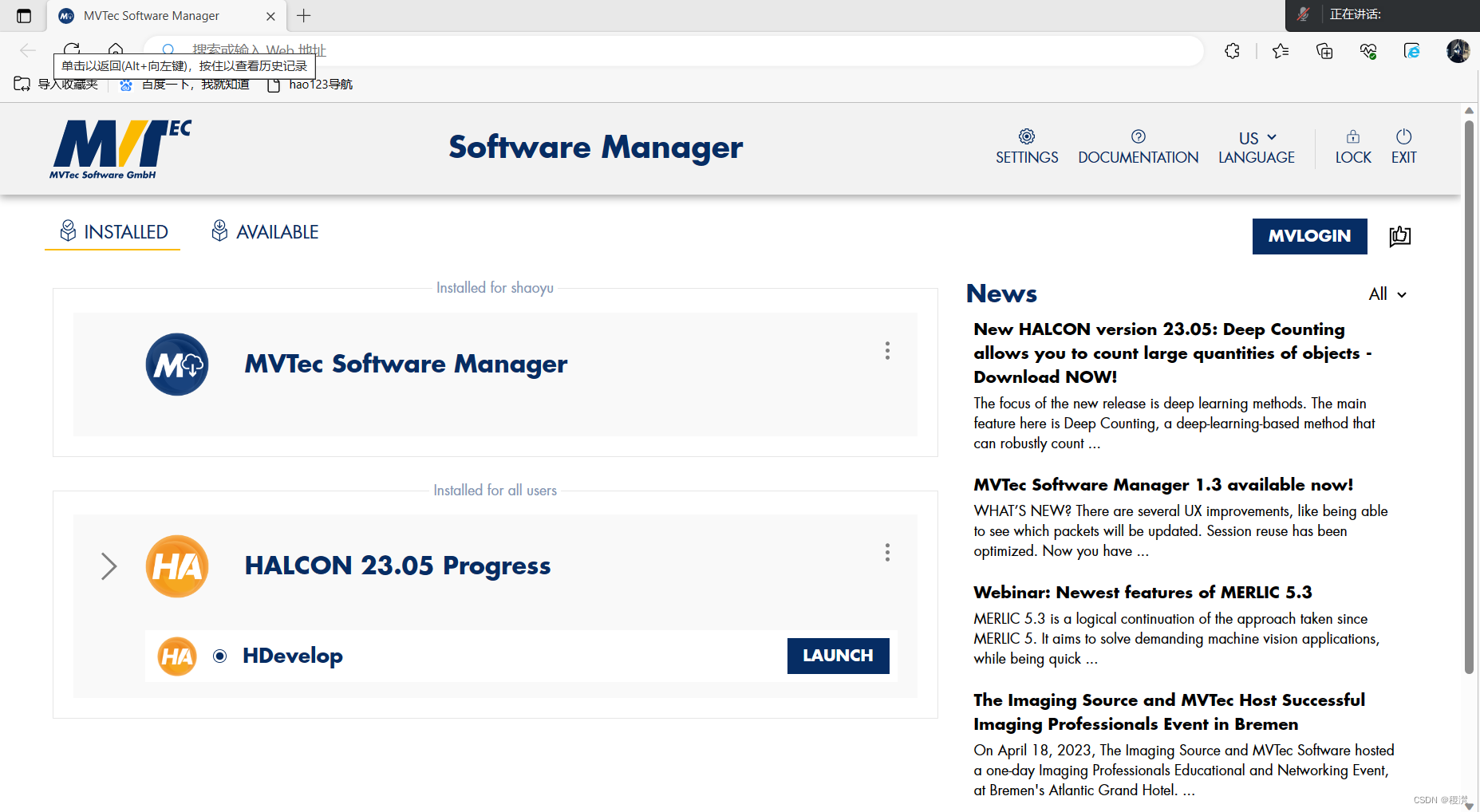Click the feedback icon beside MVLOGIN
1480x812 pixels.
[x=1399, y=236]
